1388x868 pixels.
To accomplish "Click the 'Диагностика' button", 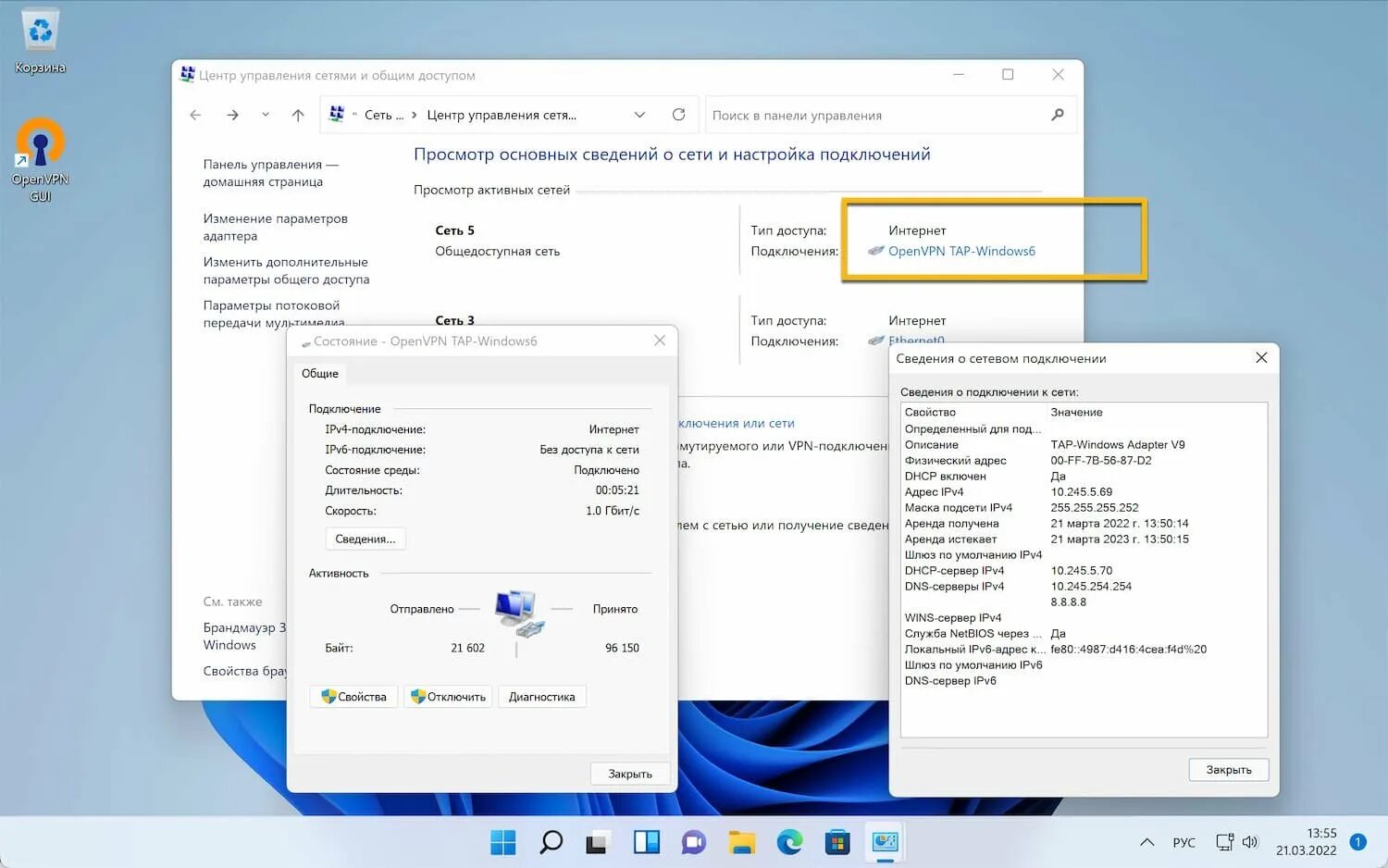I will pos(541,697).
